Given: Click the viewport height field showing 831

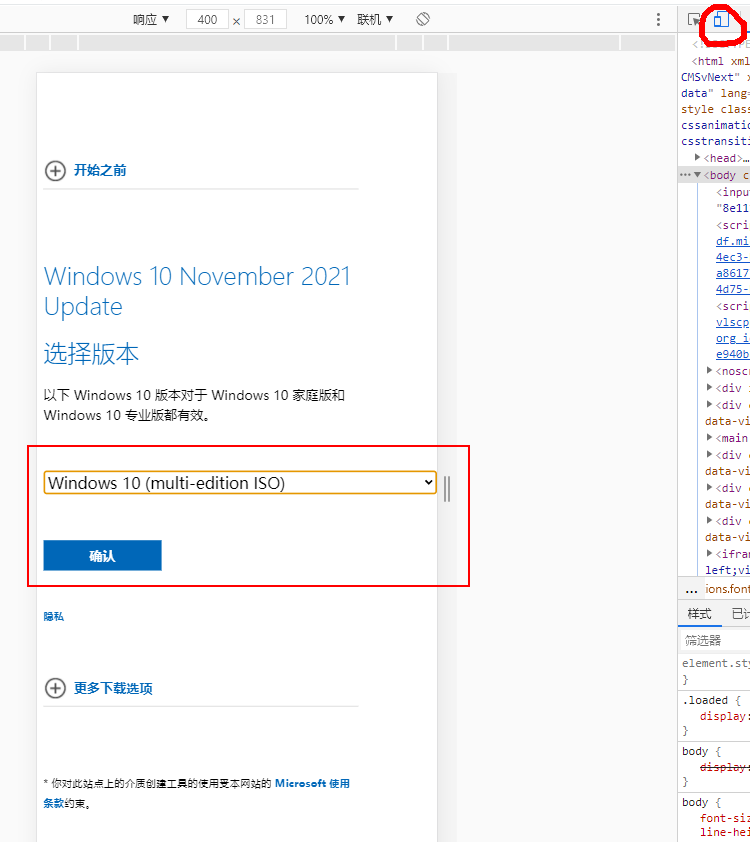Looking at the screenshot, I should 265,20.
